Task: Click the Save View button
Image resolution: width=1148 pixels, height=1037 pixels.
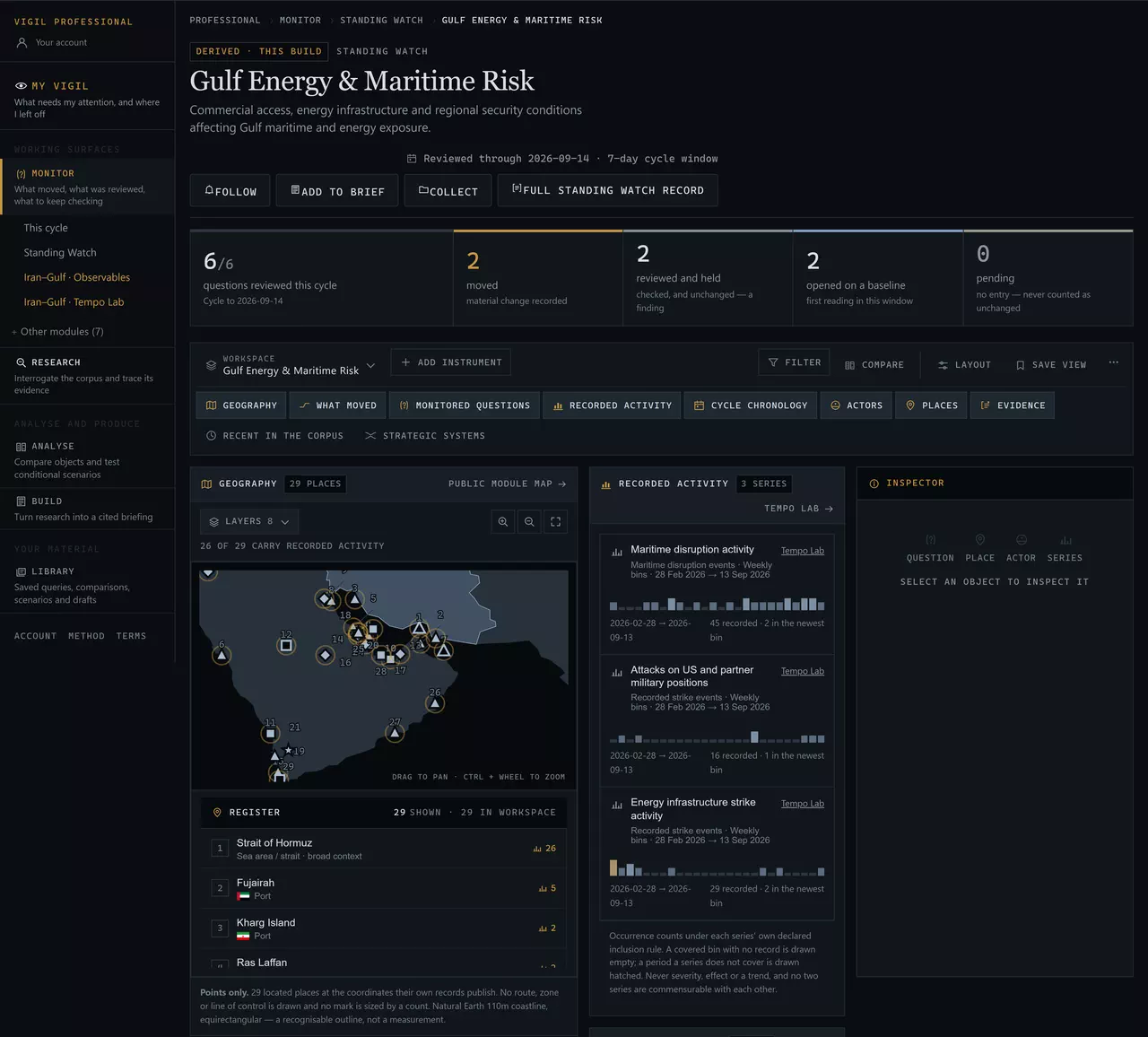Action: (1051, 365)
